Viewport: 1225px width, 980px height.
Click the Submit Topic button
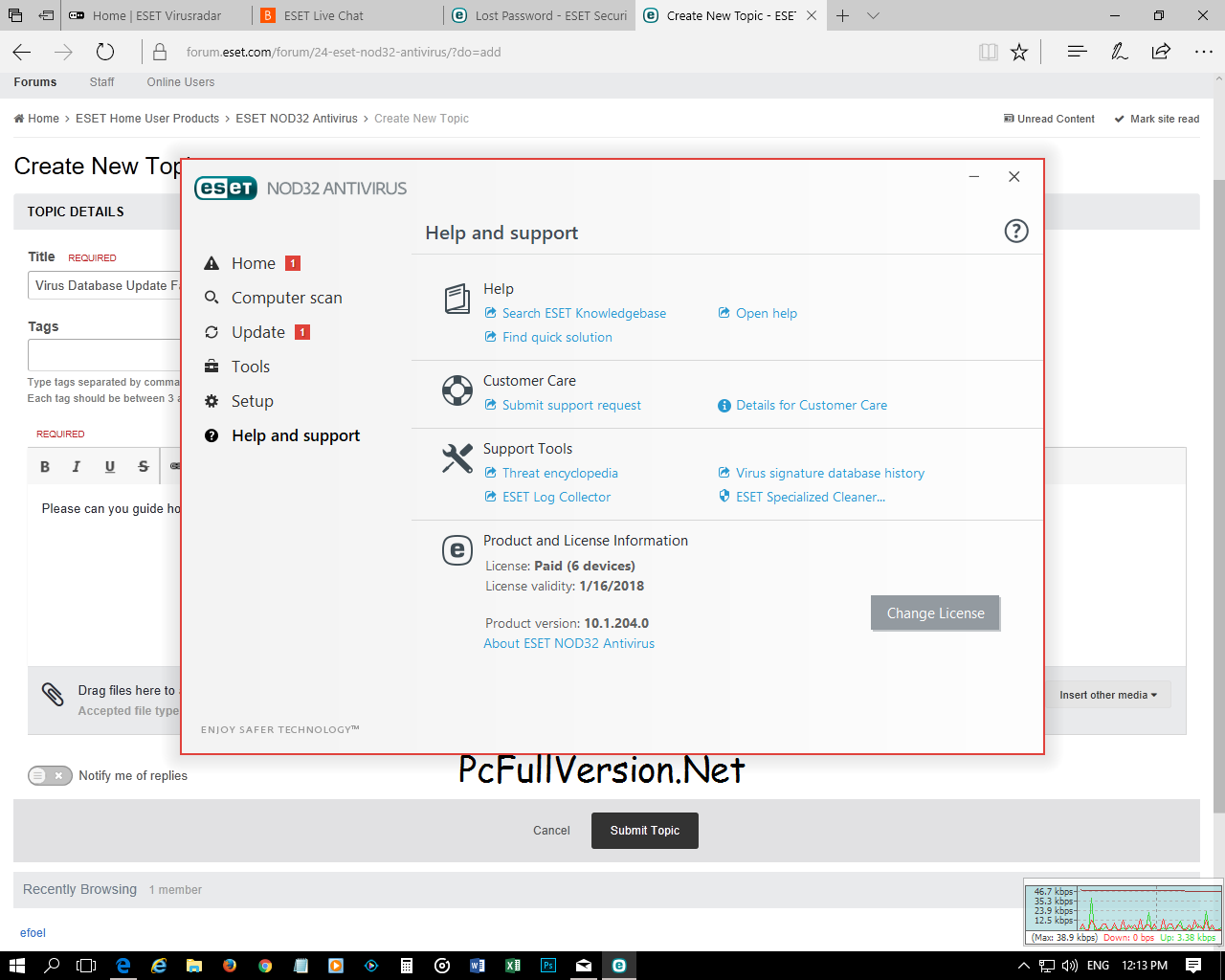point(645,831)
